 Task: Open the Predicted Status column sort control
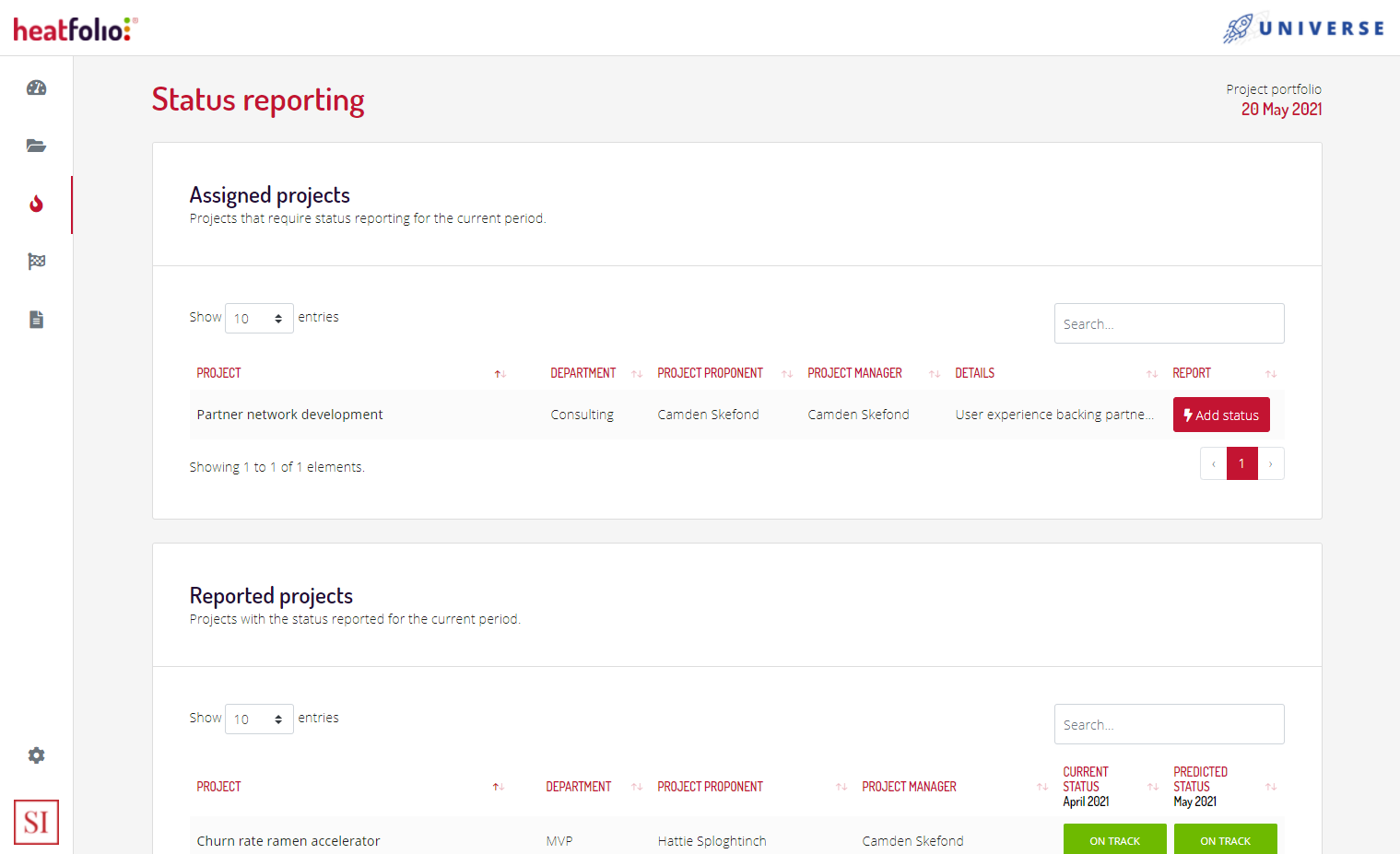[x=1273, y=786]
